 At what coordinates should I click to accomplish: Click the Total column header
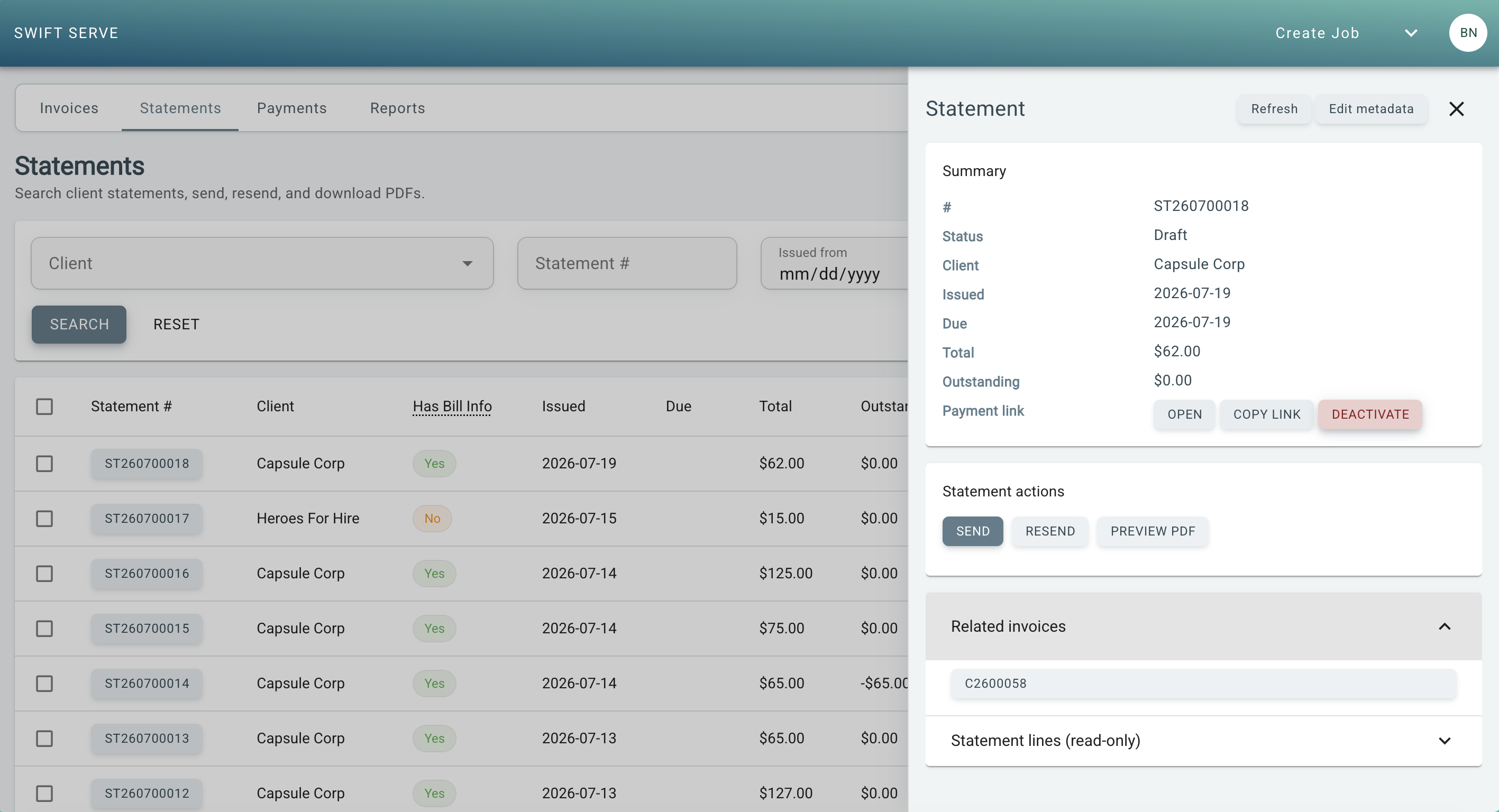click(775, 407)
